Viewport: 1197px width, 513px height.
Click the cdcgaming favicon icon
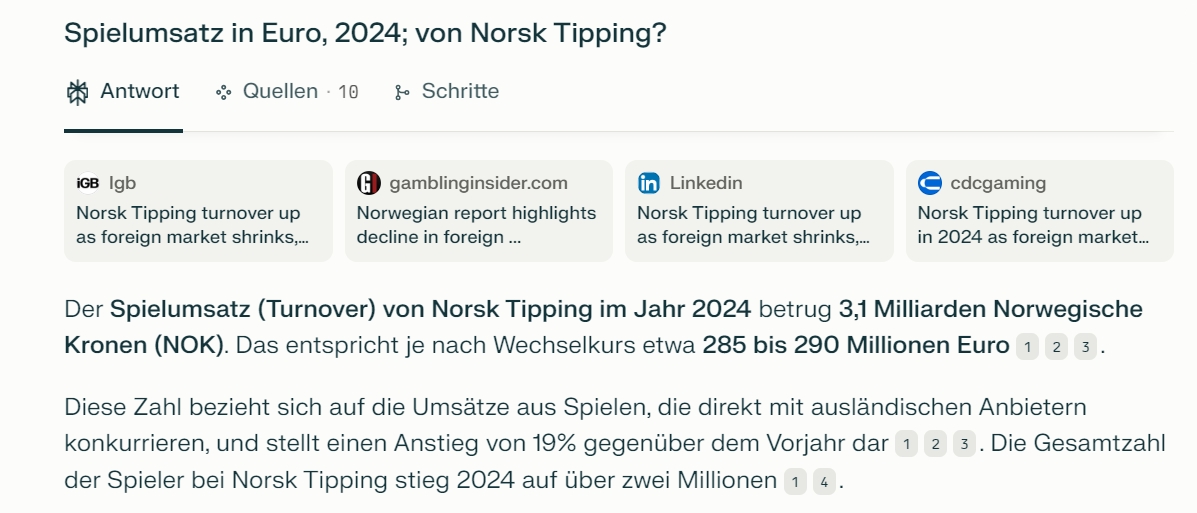click(929, 183)
